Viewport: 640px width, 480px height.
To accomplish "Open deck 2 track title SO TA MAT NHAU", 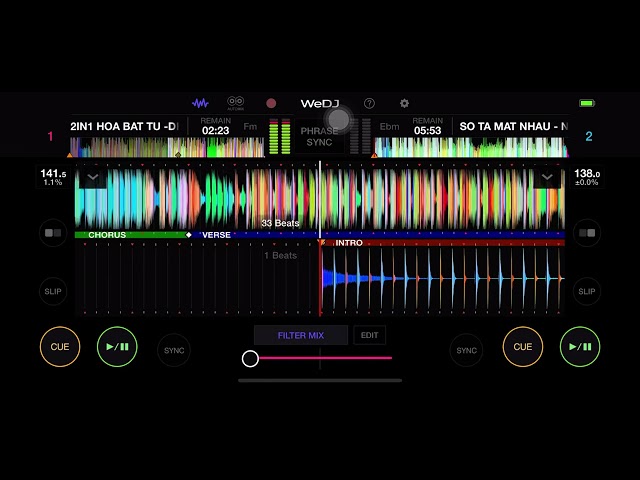I will click(x=514, y=127).
